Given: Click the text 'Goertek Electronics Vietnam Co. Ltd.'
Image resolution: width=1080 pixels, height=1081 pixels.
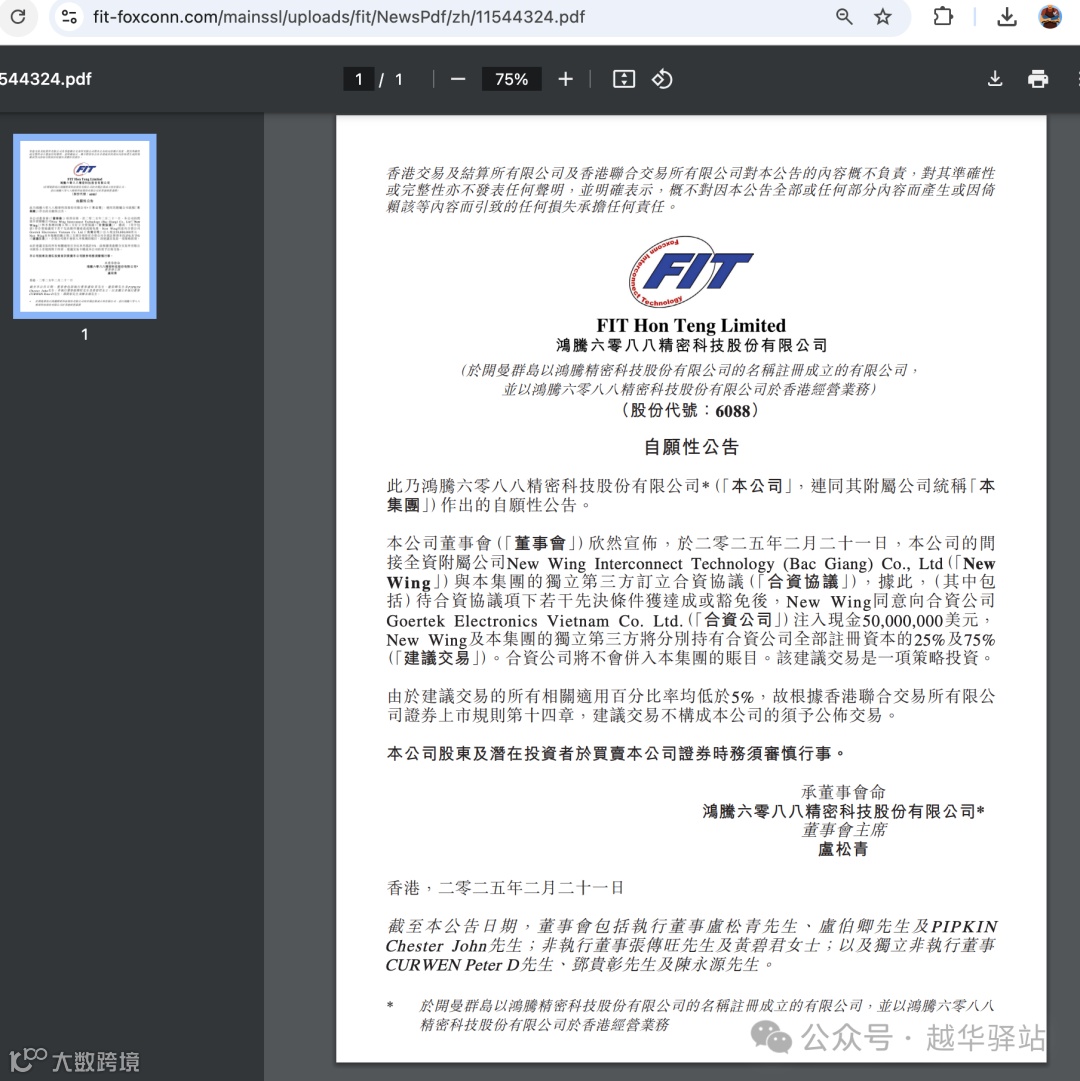Looking at the screenshot, I should (x=534, y=620).
